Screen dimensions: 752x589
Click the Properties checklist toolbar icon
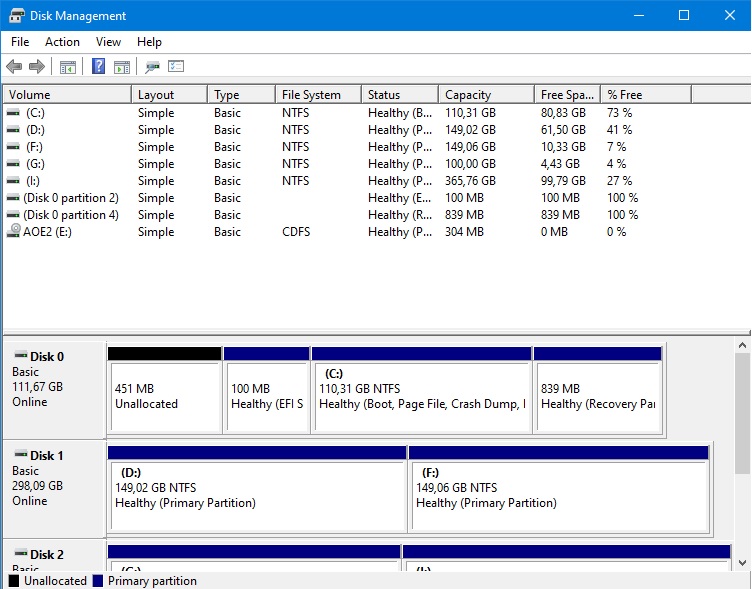pyautogui.click(x=177, y=67)
